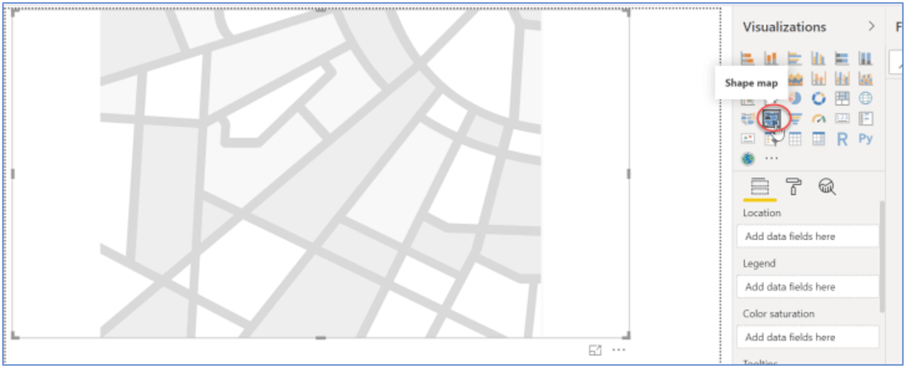The image size is (905, 367).
Task: Select the Python (Py) visual
Action: (x=865, y=139)
